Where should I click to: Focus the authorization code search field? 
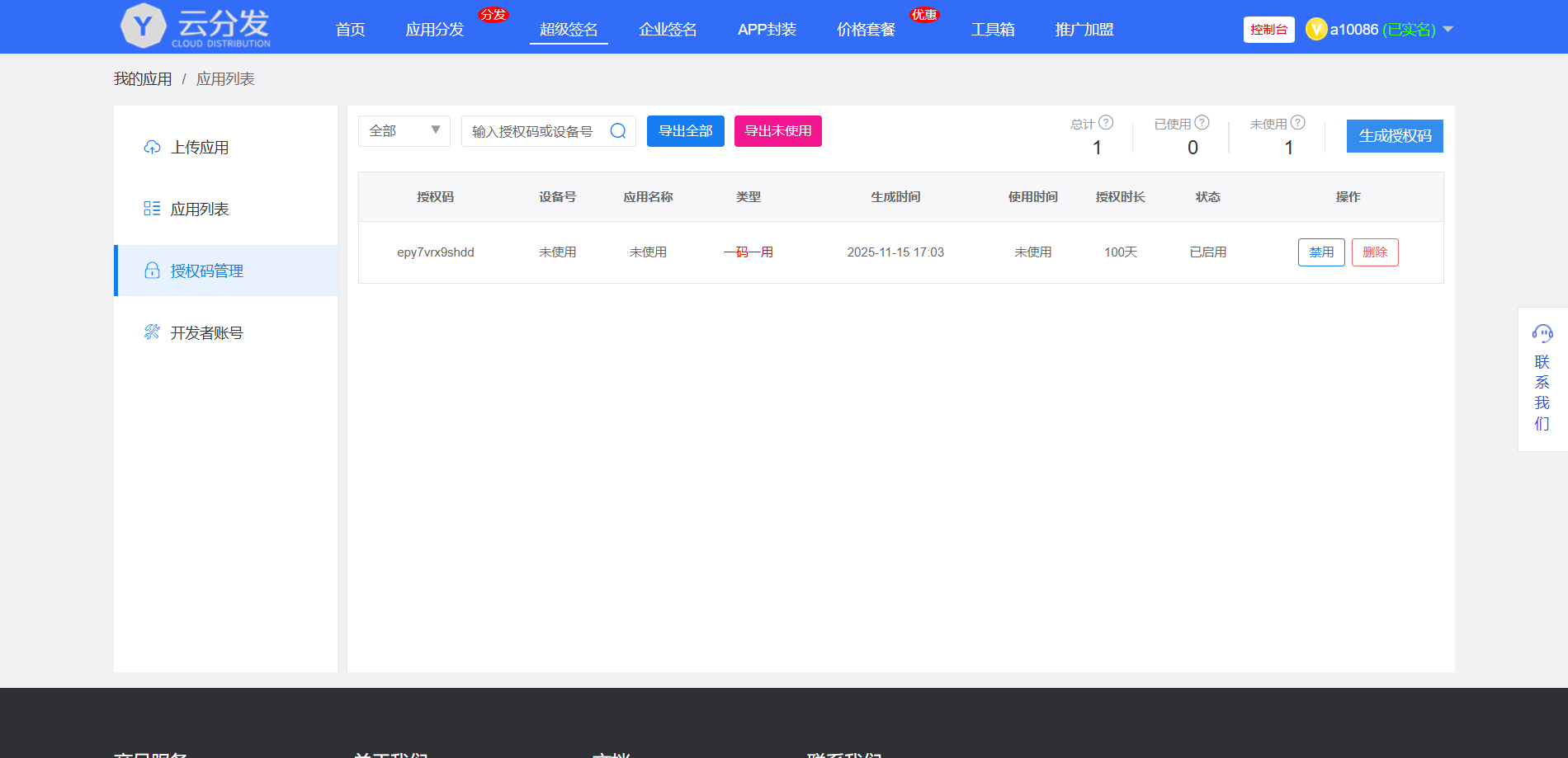(532, 131)
